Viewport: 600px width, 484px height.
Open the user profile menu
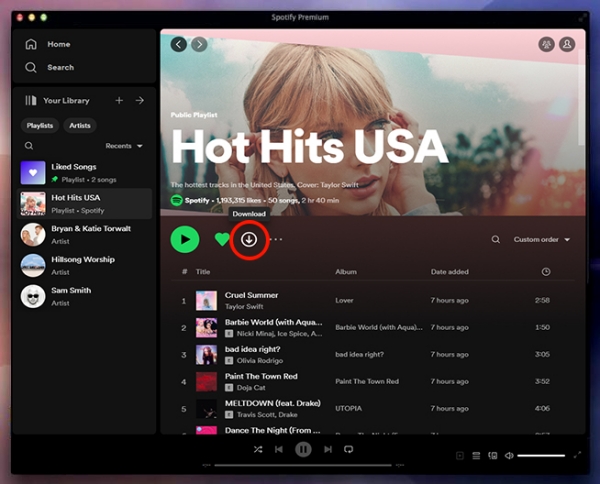(567, 44)
